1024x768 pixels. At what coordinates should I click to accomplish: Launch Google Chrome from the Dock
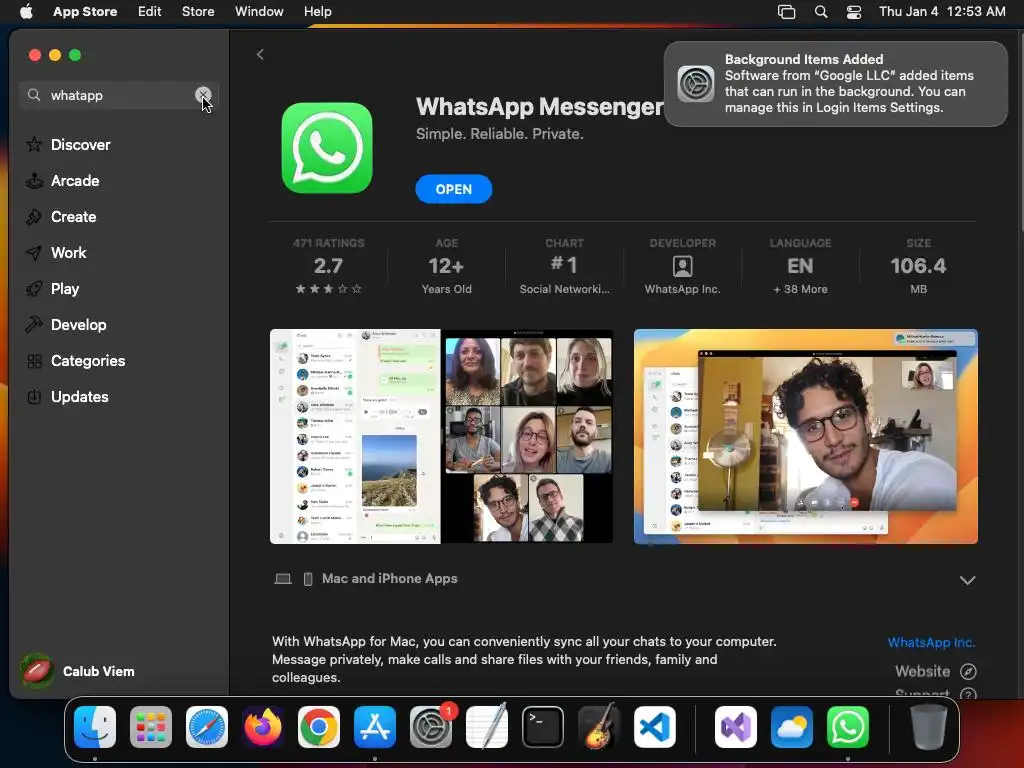pyautogui.click(x=319, y=727)
